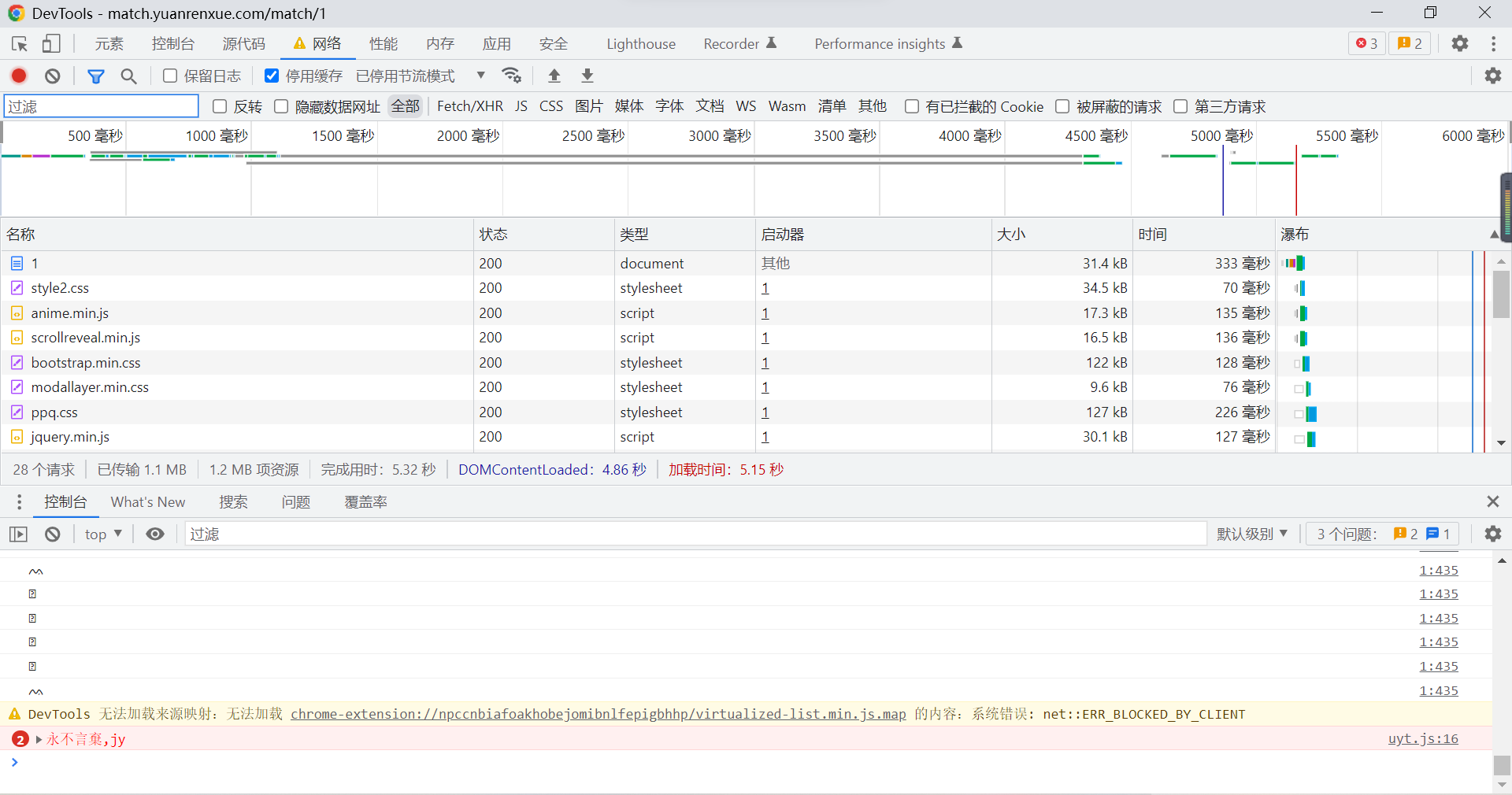
Task: Click the network filter (过滤) input field
Action: 102,106
